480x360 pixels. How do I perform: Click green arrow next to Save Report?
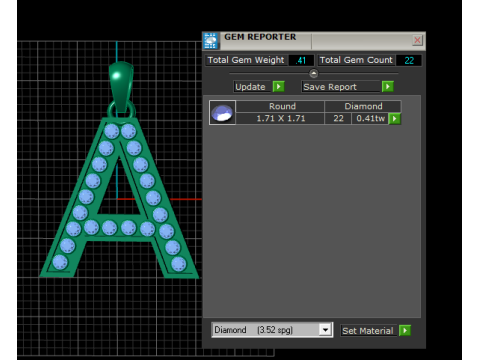point(388,87)
